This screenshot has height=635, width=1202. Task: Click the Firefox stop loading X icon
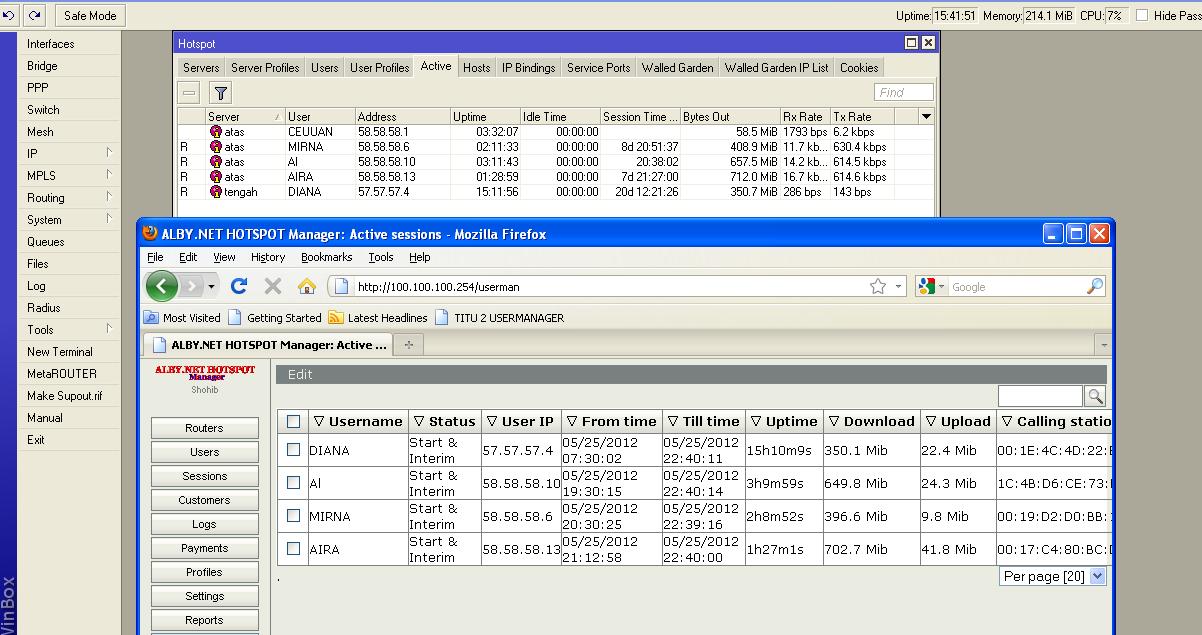coord(272,287)
